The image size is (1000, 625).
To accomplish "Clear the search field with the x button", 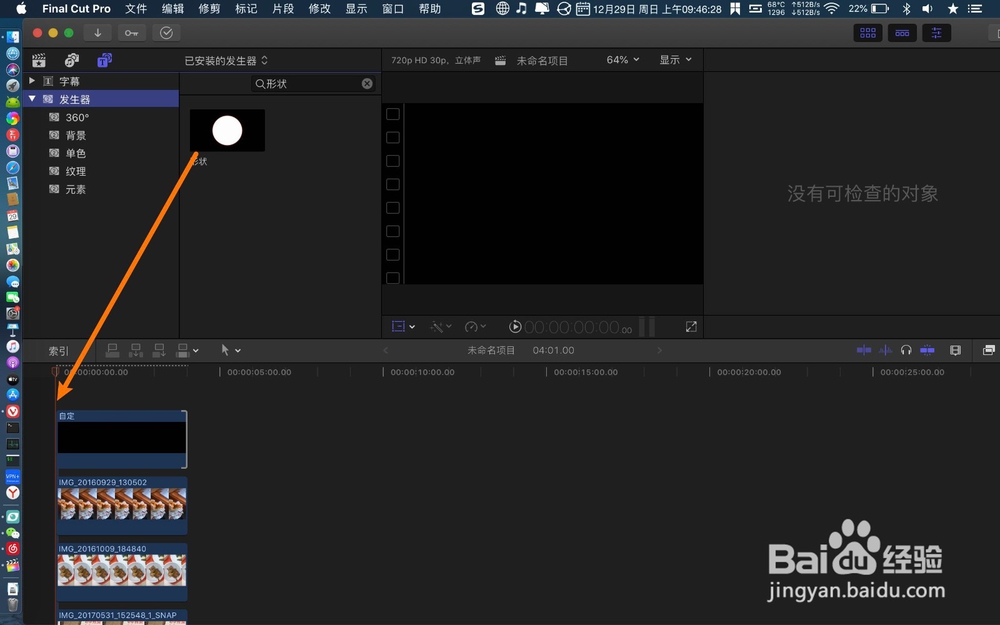I will (367, 84).
